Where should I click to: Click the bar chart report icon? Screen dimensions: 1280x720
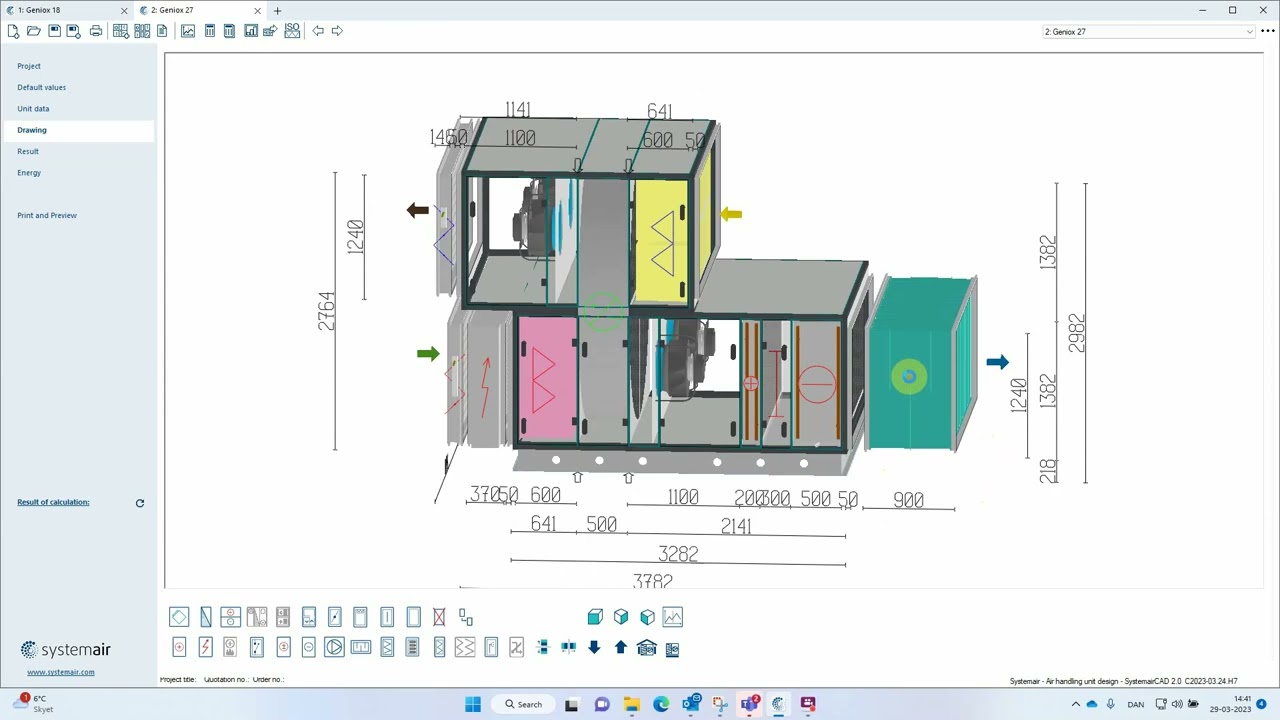click(x=251, y=31)
